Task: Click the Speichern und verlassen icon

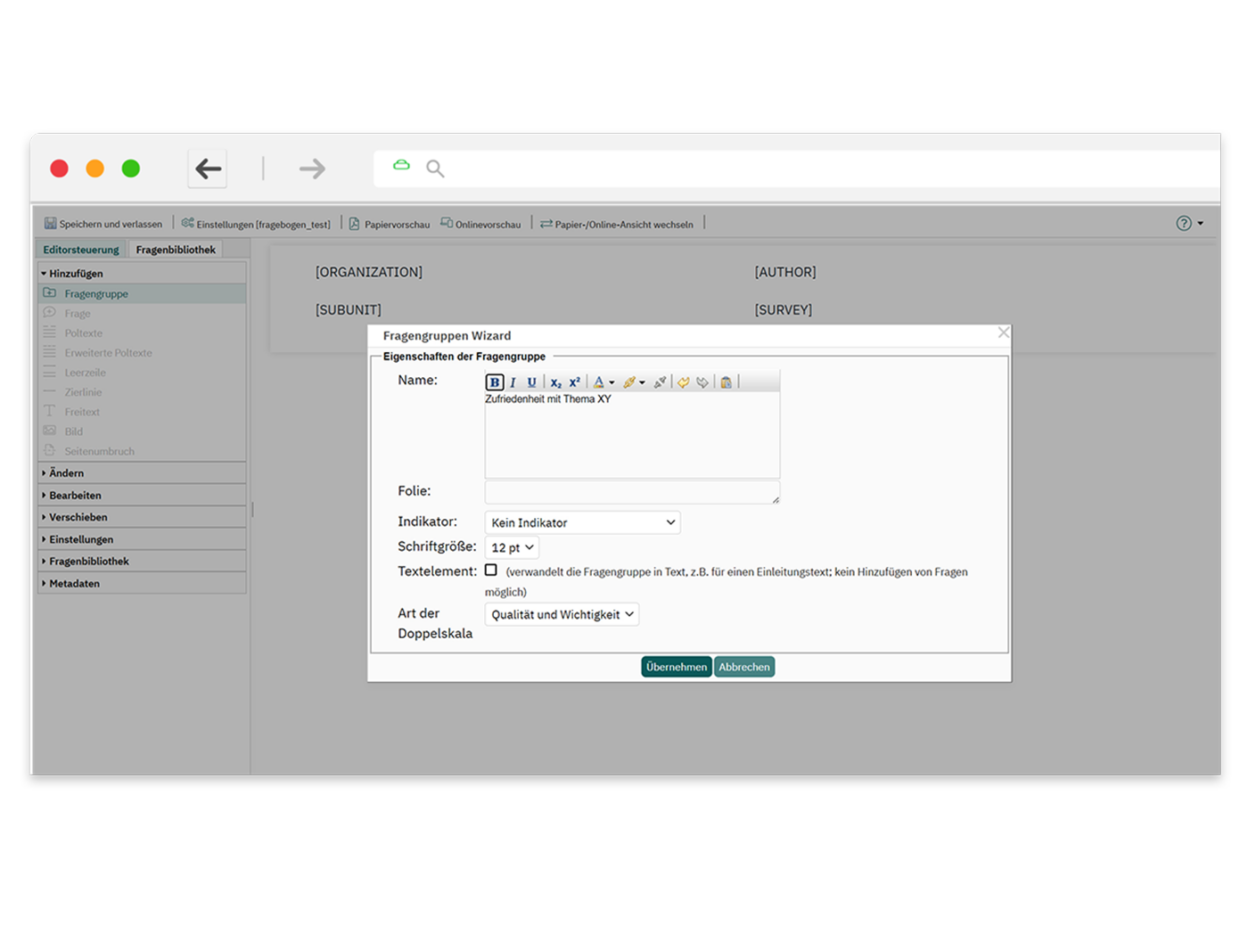Action: (50, 223)
